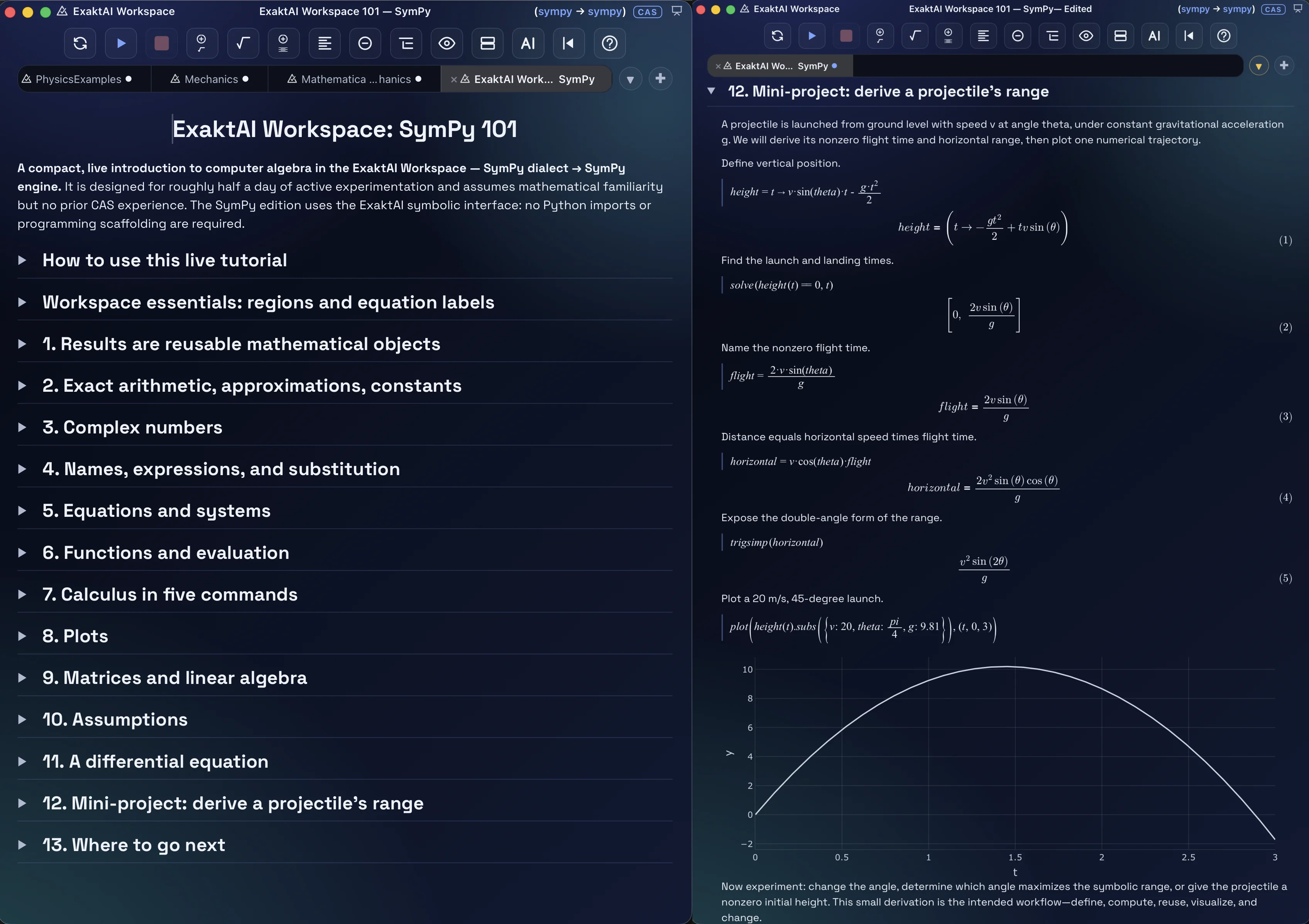Click the split rows icon in right window
The image size is (1309, 924).
1120,36
